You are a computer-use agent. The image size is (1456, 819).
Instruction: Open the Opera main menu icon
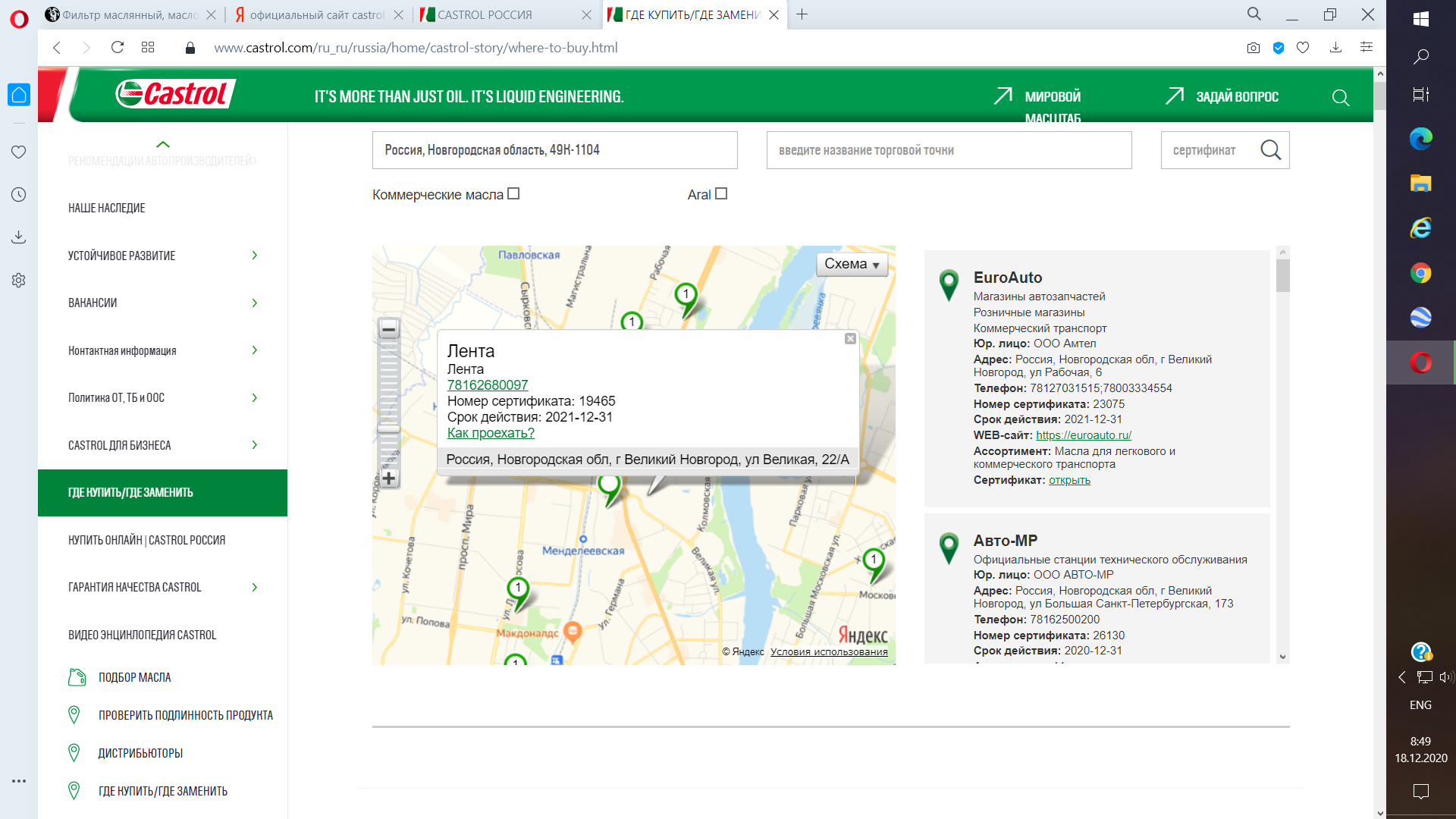[19, 18]
